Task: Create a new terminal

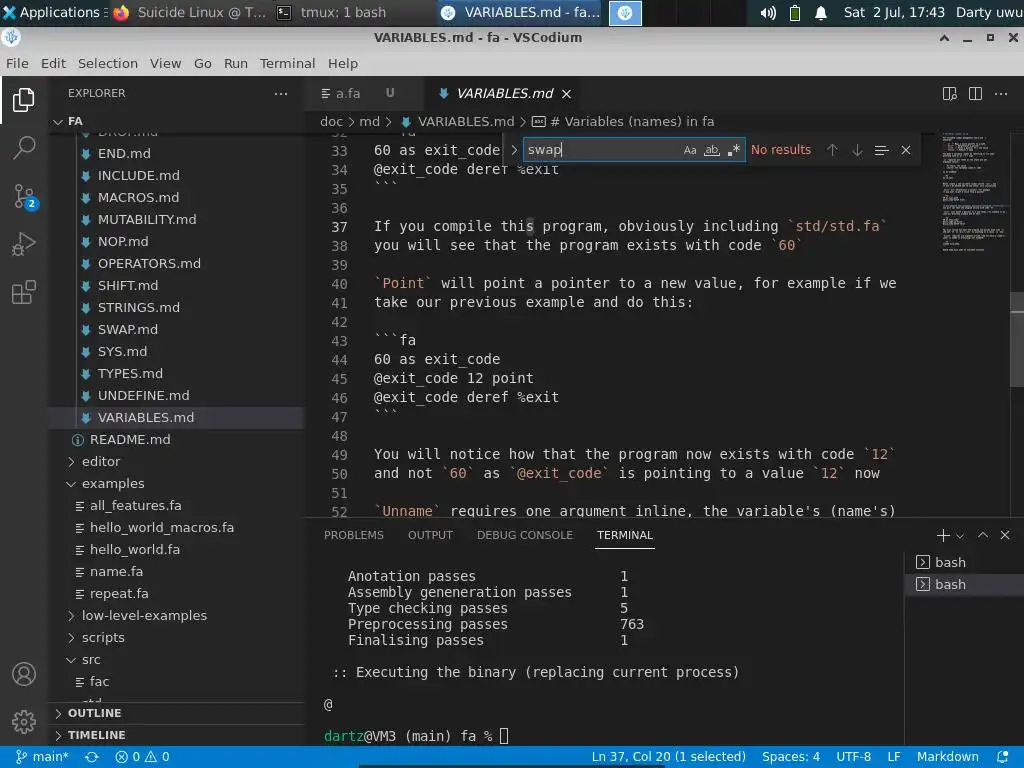Action: [942, 536]
